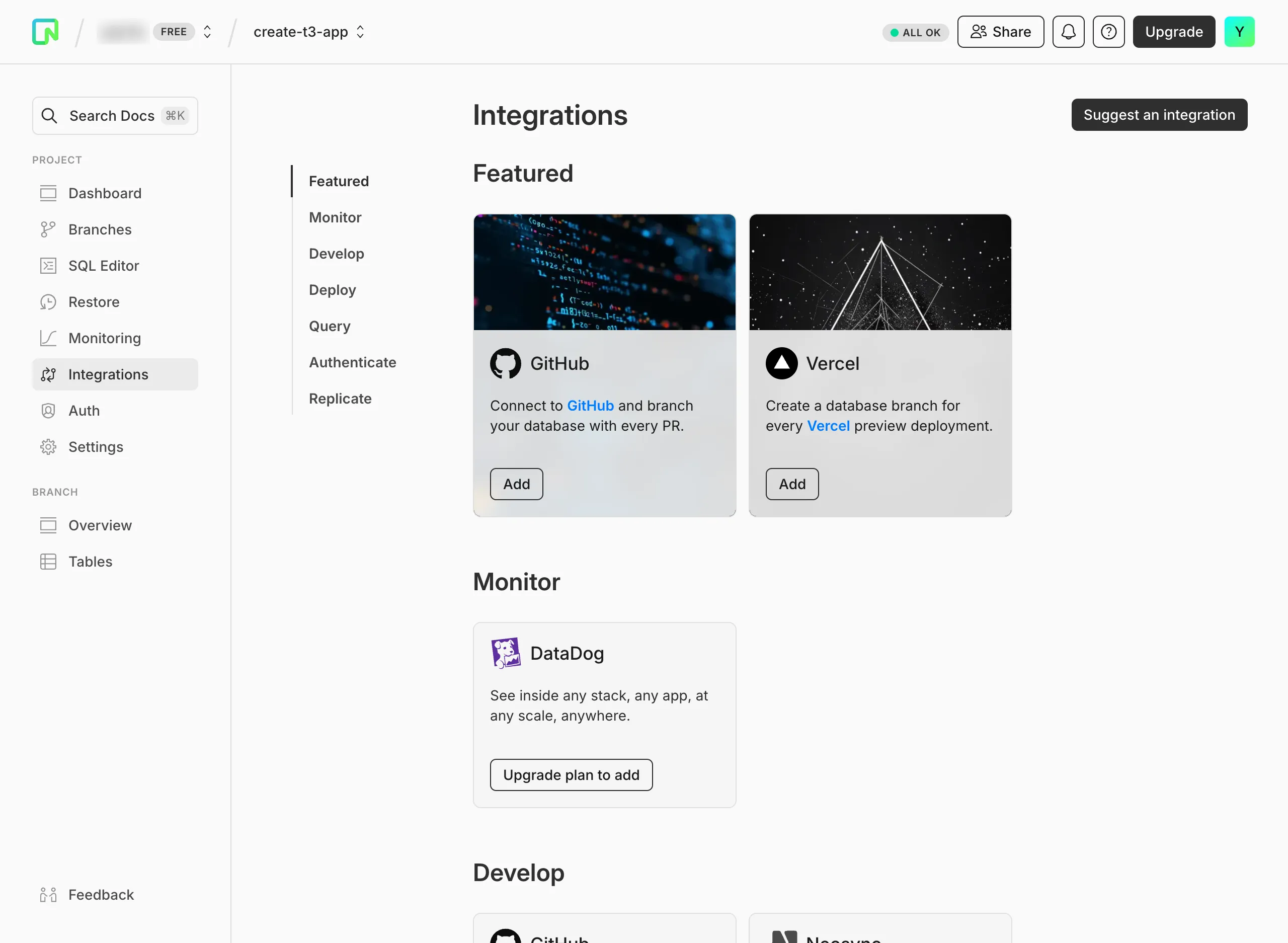This screenshot has height=943, width=1288.
Task: Click the Integrations sidebar icon
Action: (x=48, y=374)
